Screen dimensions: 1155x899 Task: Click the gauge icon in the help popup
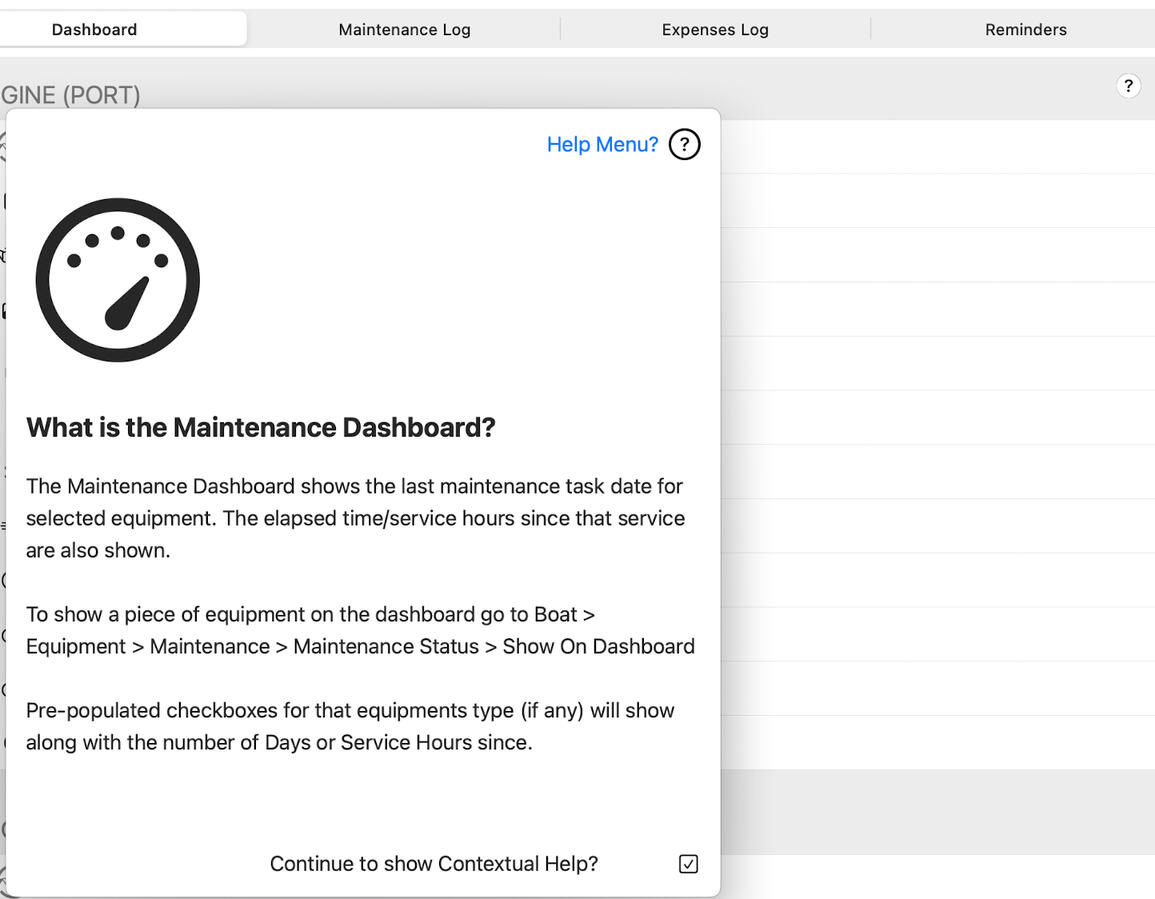pos(118,280)
